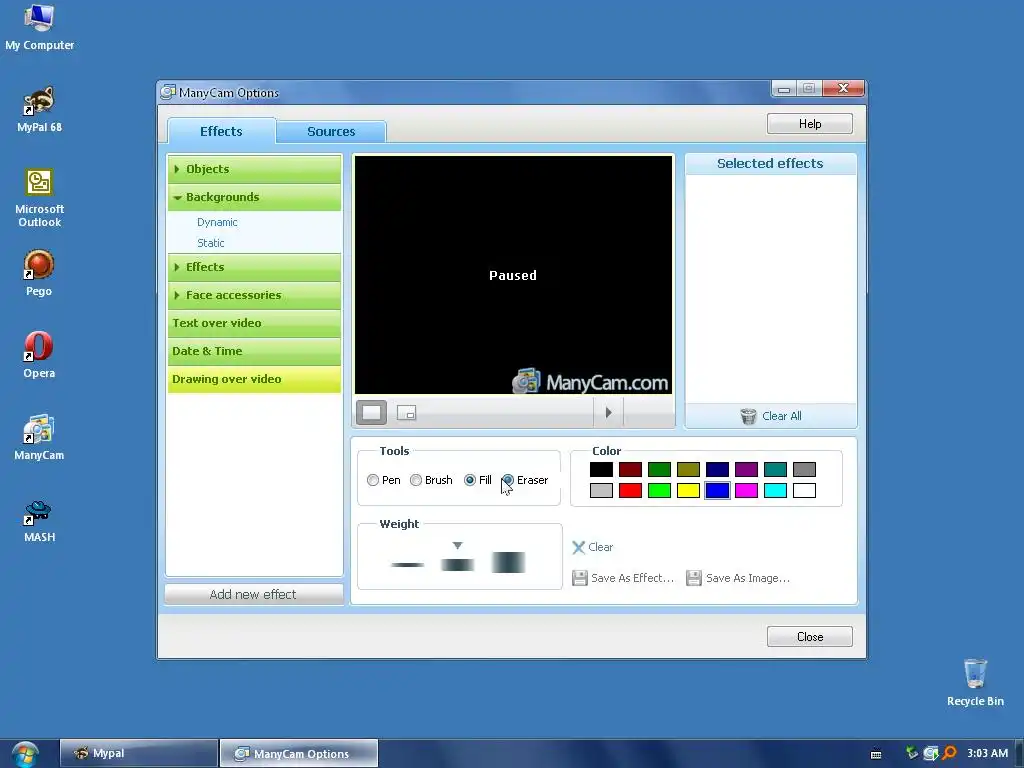The width and height of the screenshot is (1024, 768).
Task: Click the ManyCam tray icon
Action: (x=931, y=753)
